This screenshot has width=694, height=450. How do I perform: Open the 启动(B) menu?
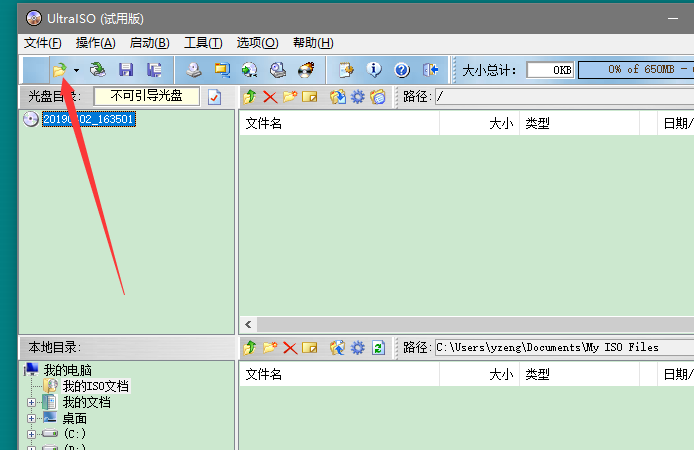(x=150, y=43)
